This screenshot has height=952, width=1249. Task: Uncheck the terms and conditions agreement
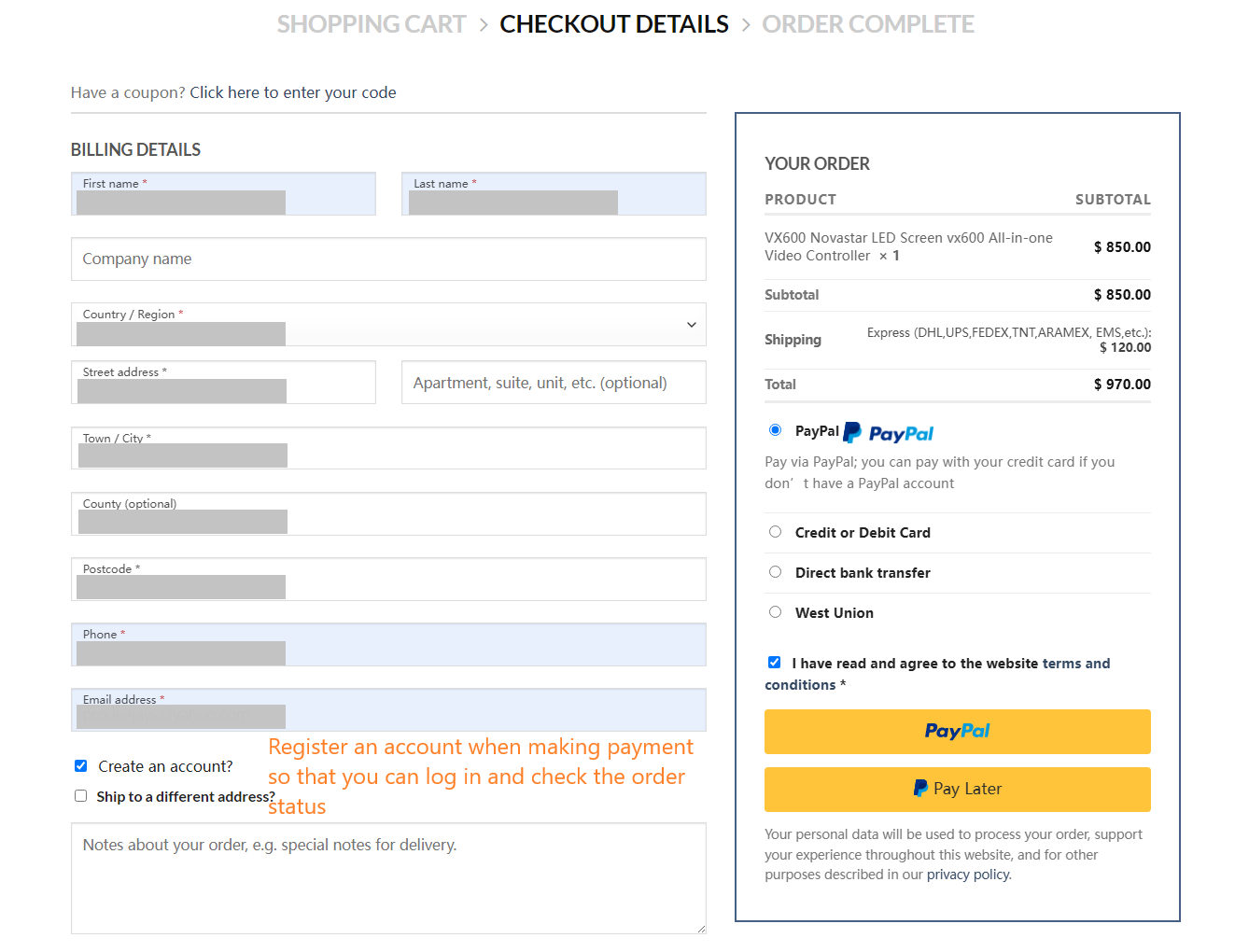pyautogui.click(x=774, y=663)
